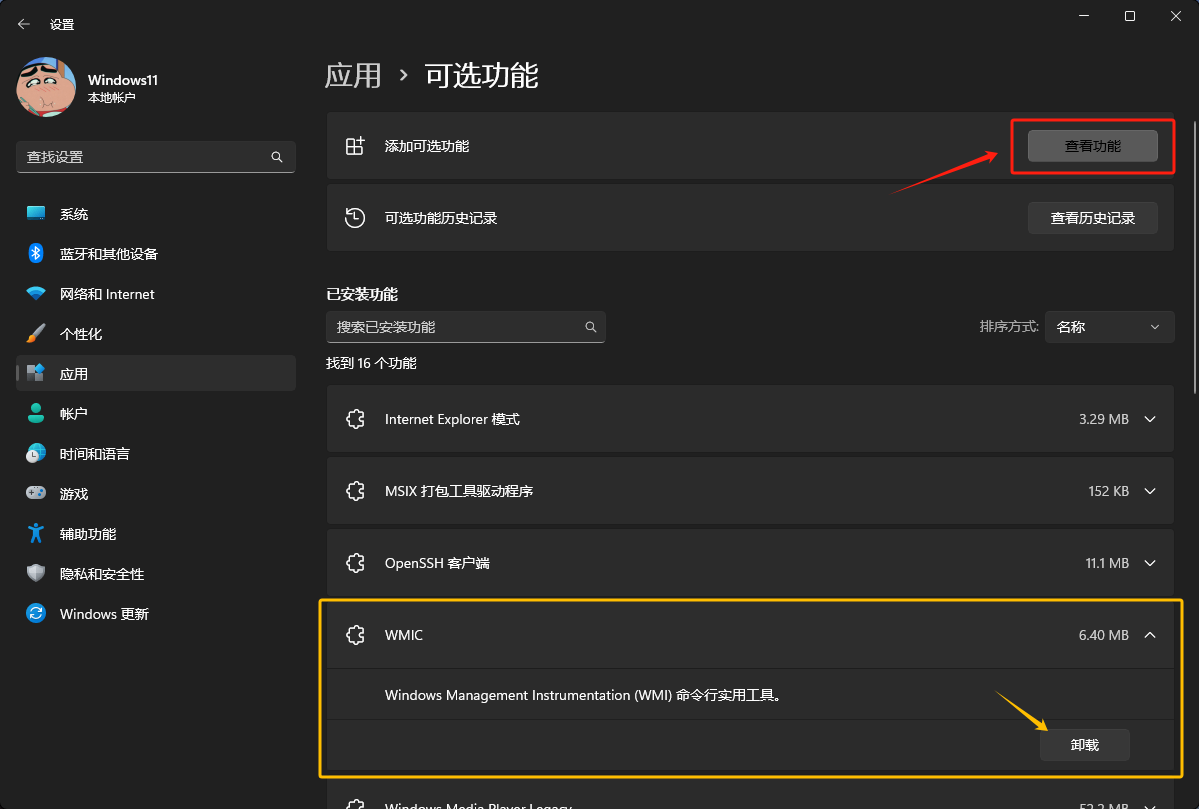1199x809 pixels.
Task: Select 时间和语言 in the sidebar
Action: pyautogui.click(x=94, y=454)
